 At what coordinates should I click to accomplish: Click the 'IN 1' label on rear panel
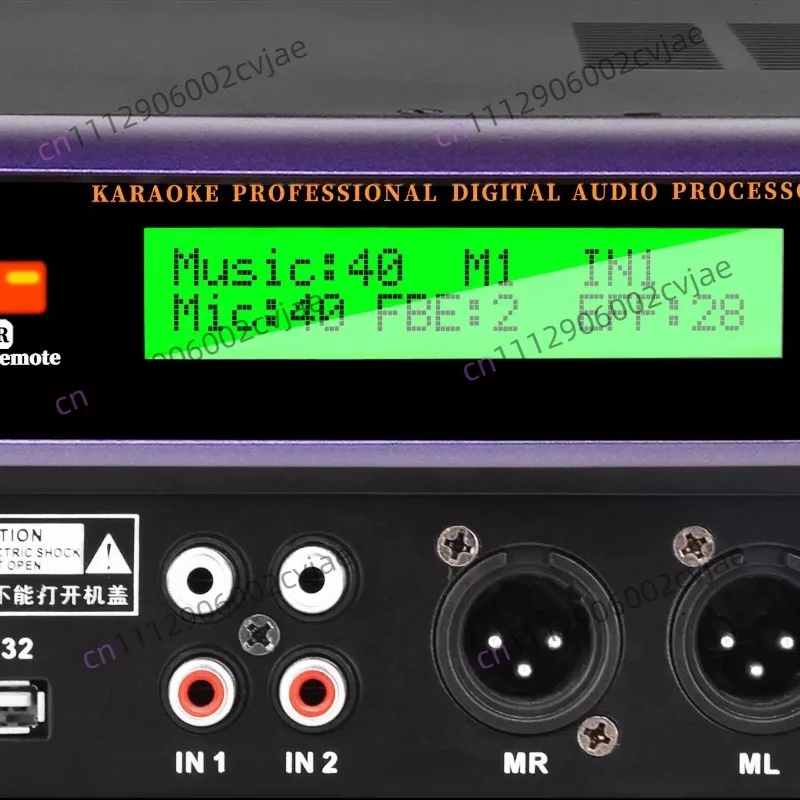[x=201, y=763]
